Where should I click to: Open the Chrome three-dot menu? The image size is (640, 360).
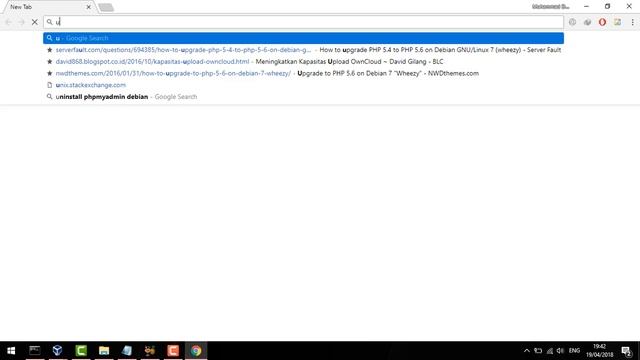[632, 22]
